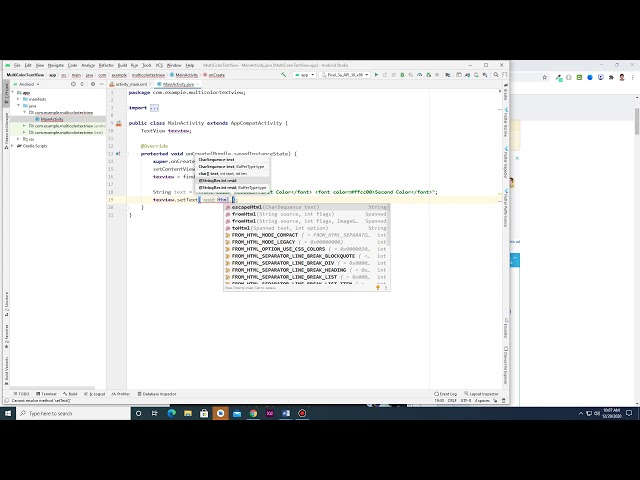Open the Logcat tool window
Viewport: 640px width, 480px height.
pos(94,394)
